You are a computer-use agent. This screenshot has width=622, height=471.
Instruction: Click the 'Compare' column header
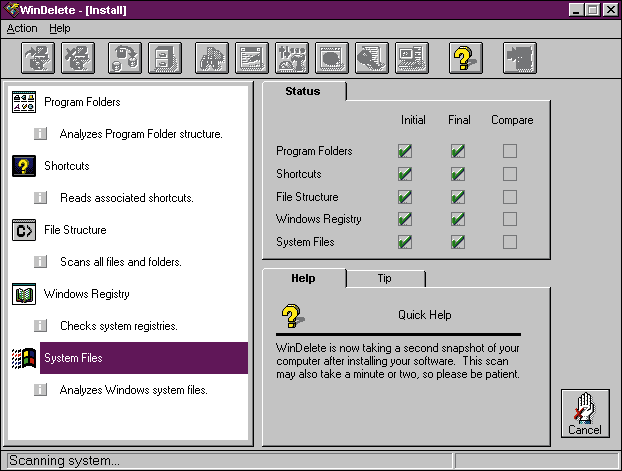(512, 120)
